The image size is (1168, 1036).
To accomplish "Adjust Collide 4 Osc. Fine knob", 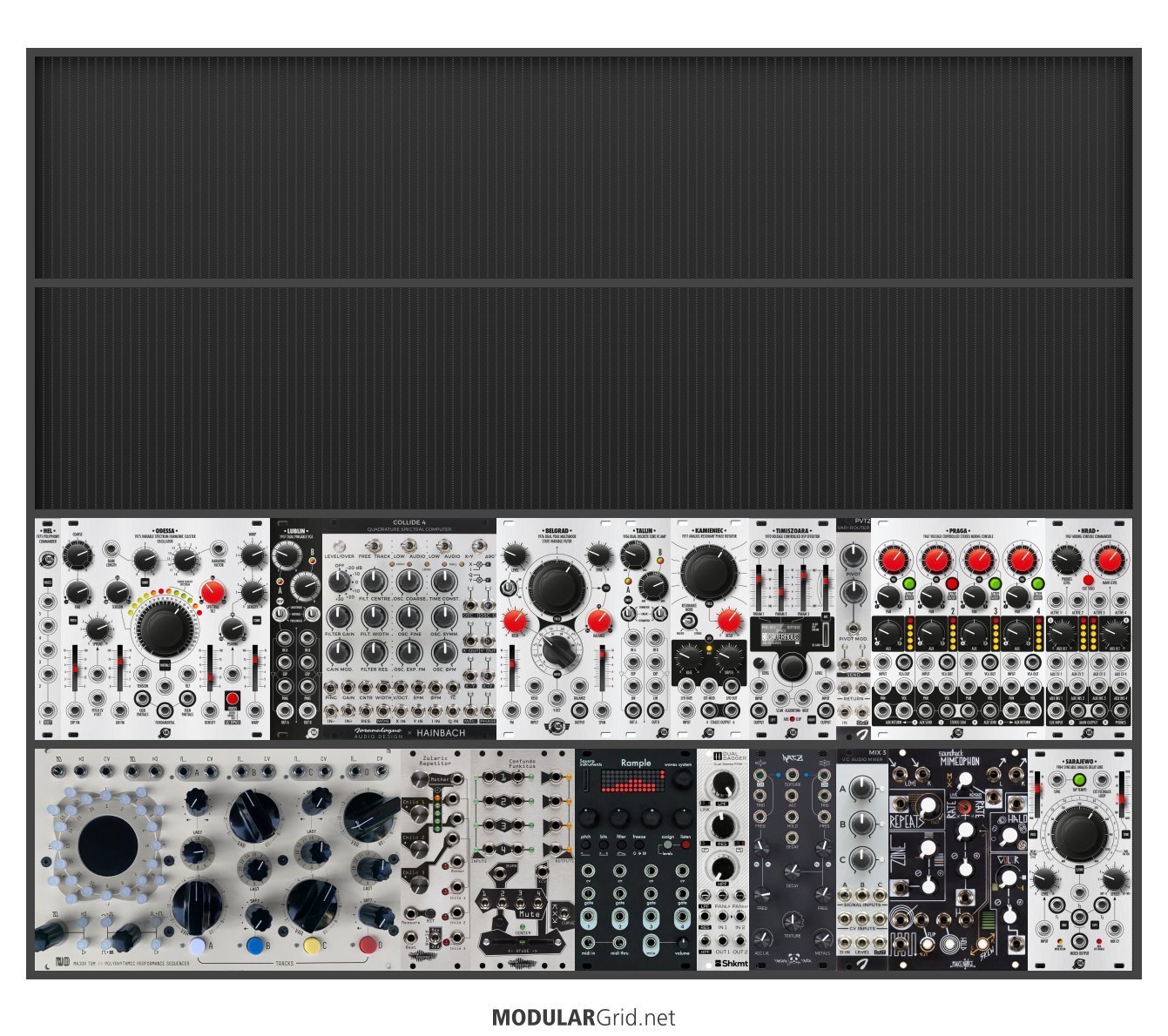I will pos(409,616).
